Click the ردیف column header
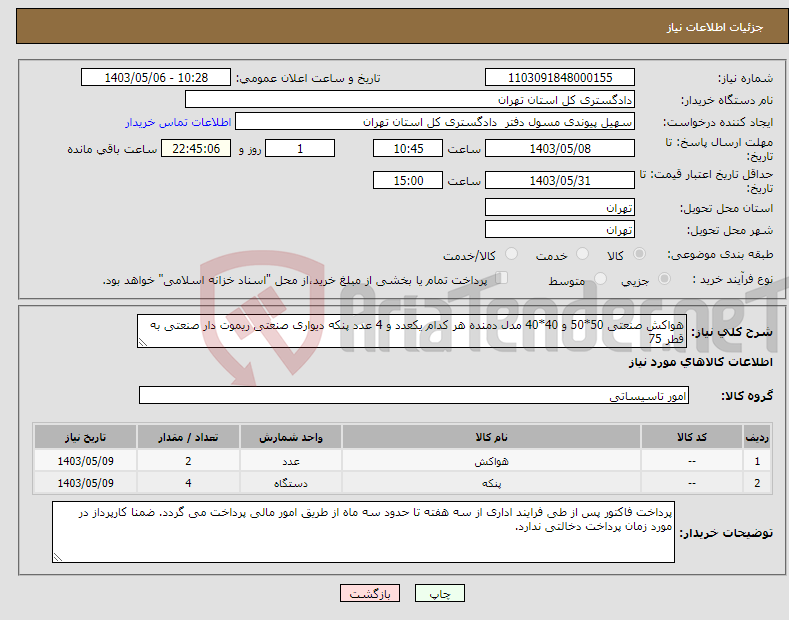789x620 pixels. [757, 437]
